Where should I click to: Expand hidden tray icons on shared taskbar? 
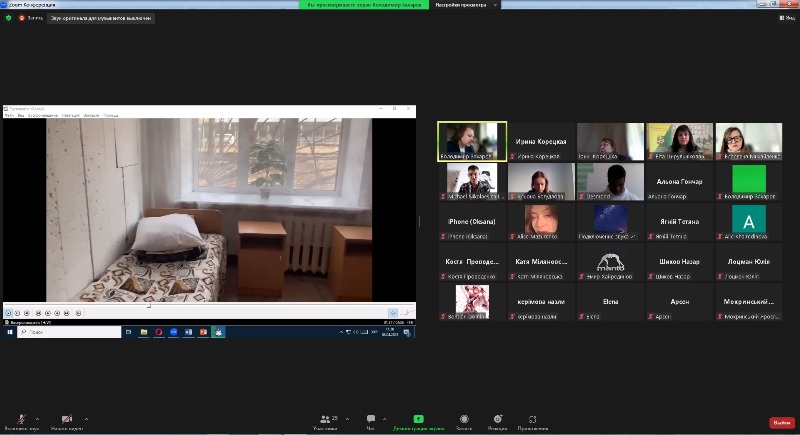341,332
